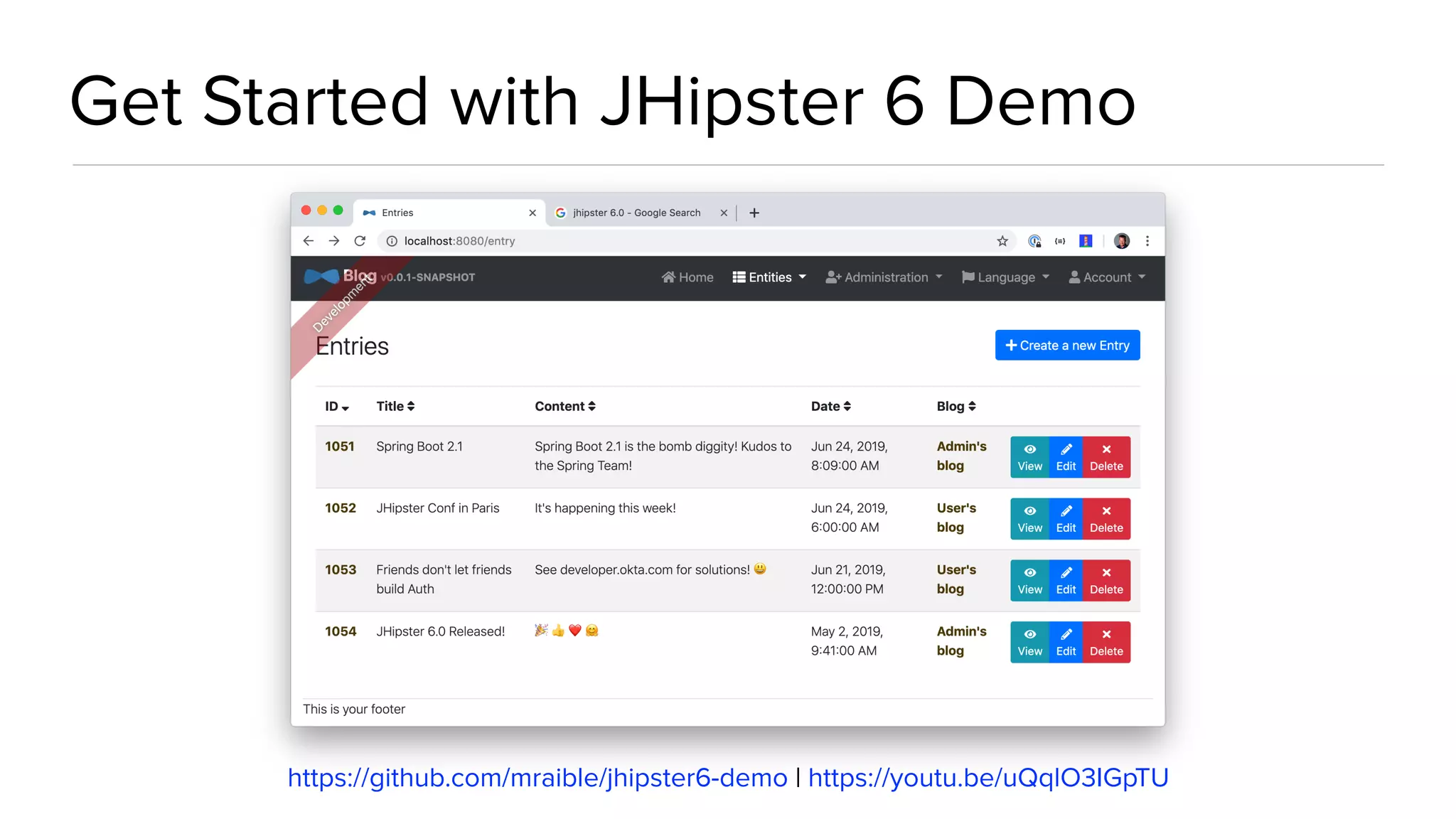Sort table by Content column
The height and width of the screenshot is (819, 1456).
point(565,406)
